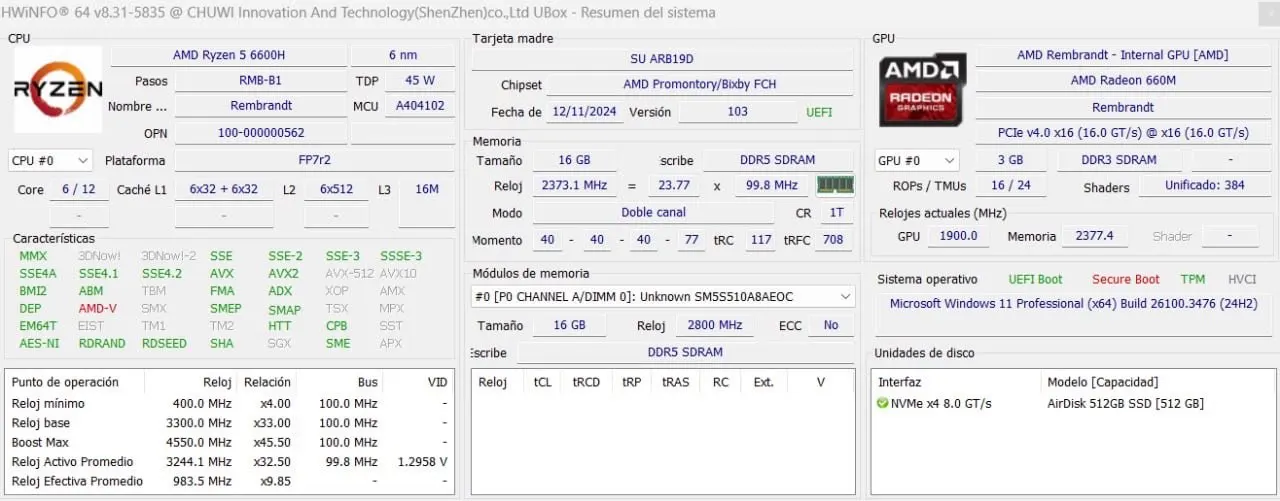
Task: Select the SU ARB19D motherboard field
Action: pos(661,59)
